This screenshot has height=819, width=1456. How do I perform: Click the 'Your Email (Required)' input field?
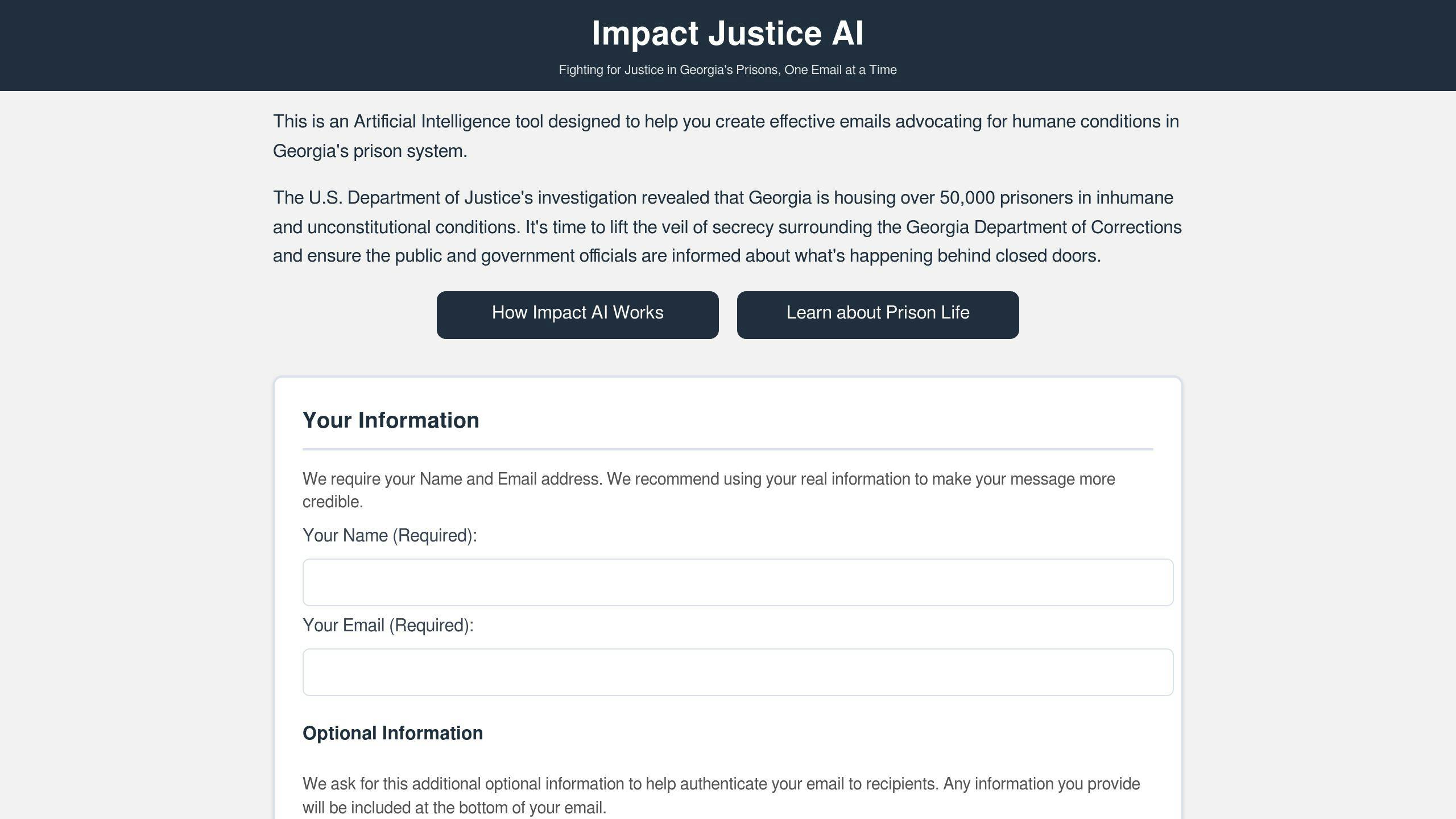pos(738,672)
